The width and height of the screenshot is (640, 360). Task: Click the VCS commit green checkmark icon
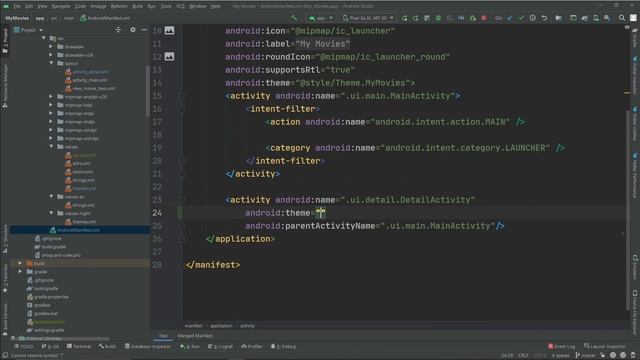pos(521,18)
